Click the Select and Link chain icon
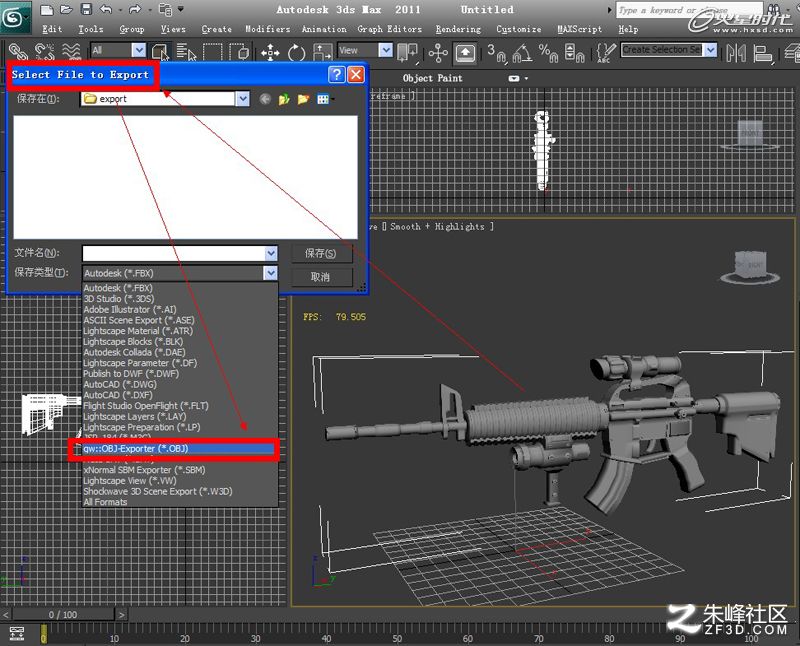Viewport: 800px width, 646px height. [18, 52]
